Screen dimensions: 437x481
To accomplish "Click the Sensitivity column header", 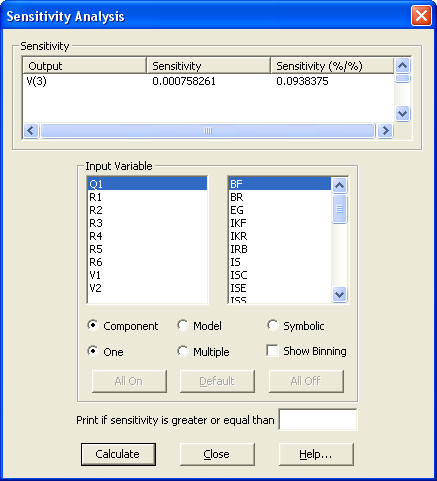I will (x=208, y=66).
